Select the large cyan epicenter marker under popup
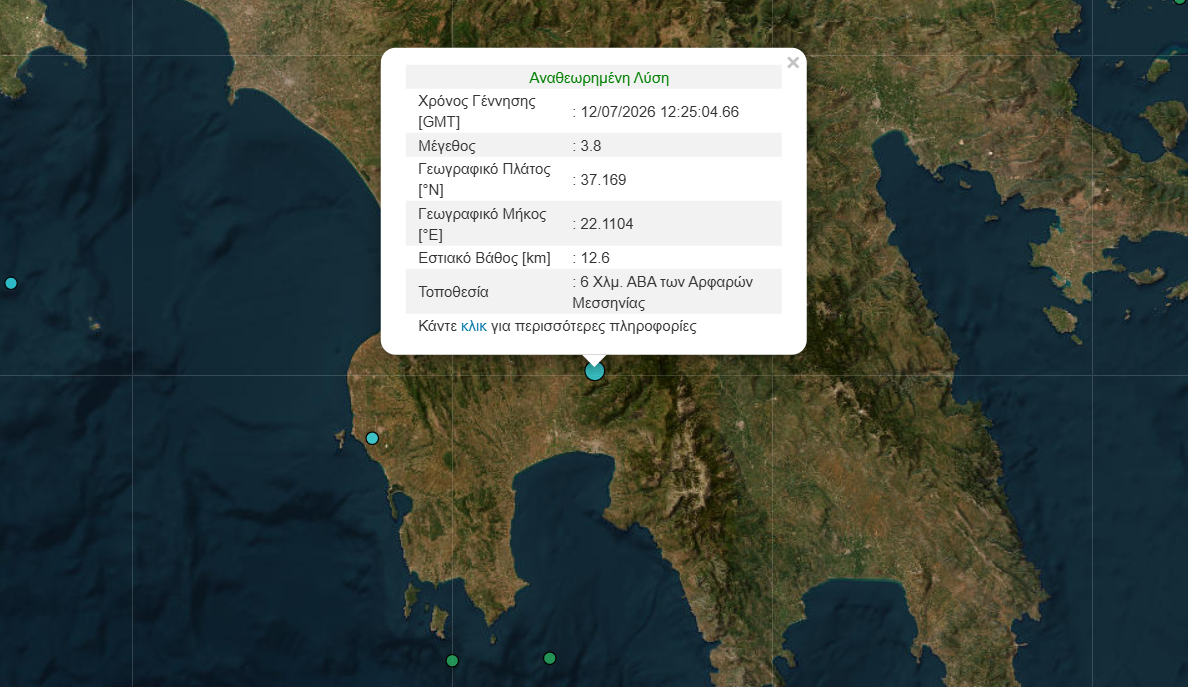 point(595,370)
